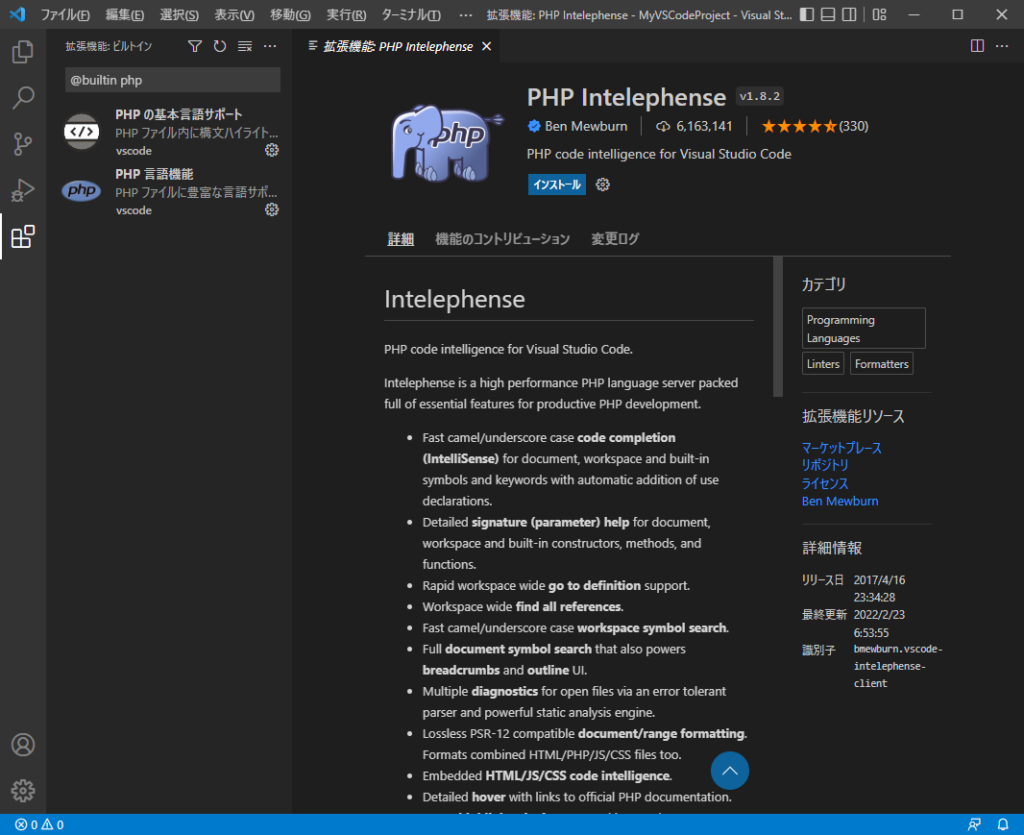Click the インストール button
Viewport: 1024px width, 835px height.
coord(556,185)
